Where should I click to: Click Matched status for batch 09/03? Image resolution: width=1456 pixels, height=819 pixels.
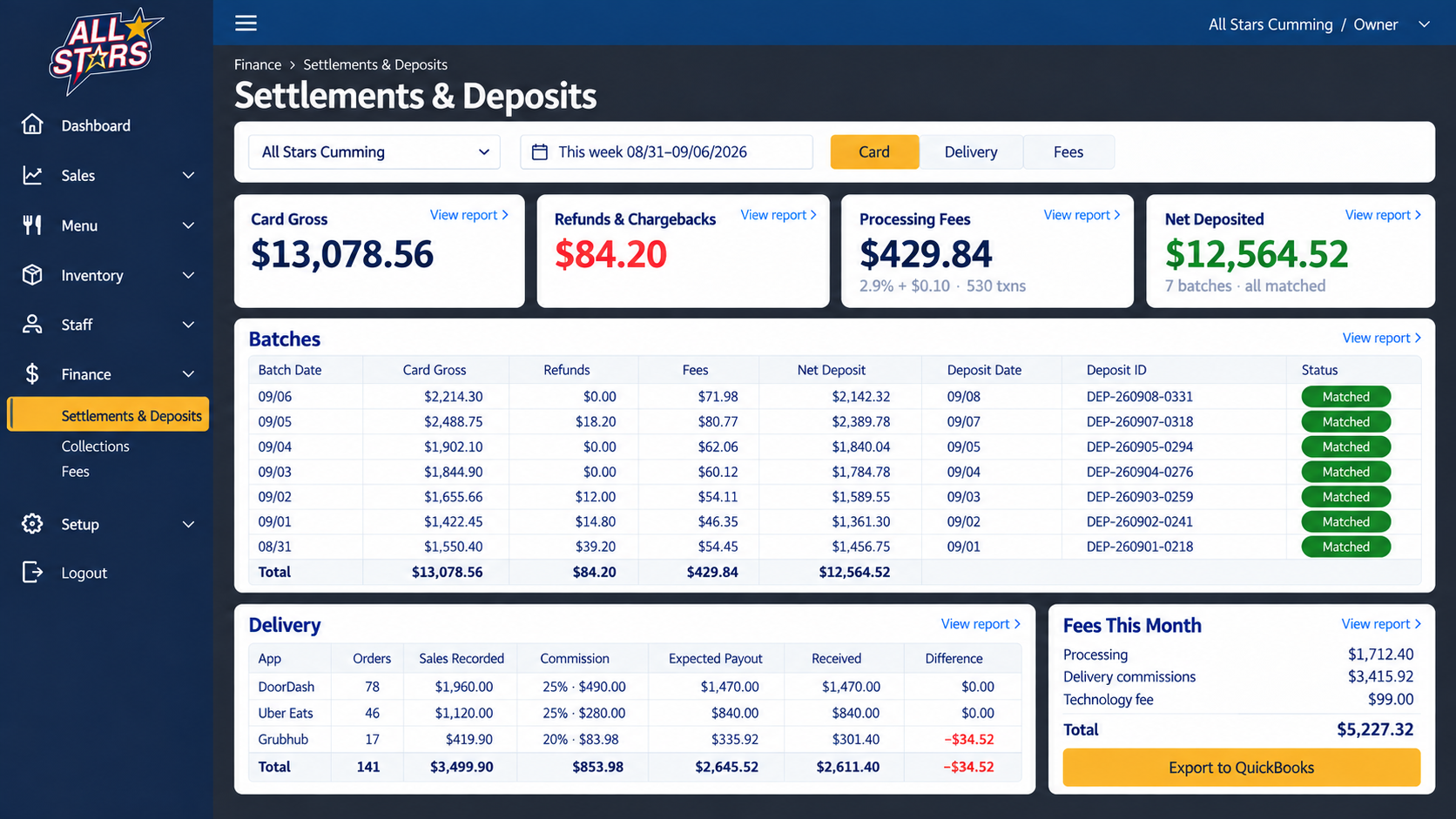(x=1345, y=472)
